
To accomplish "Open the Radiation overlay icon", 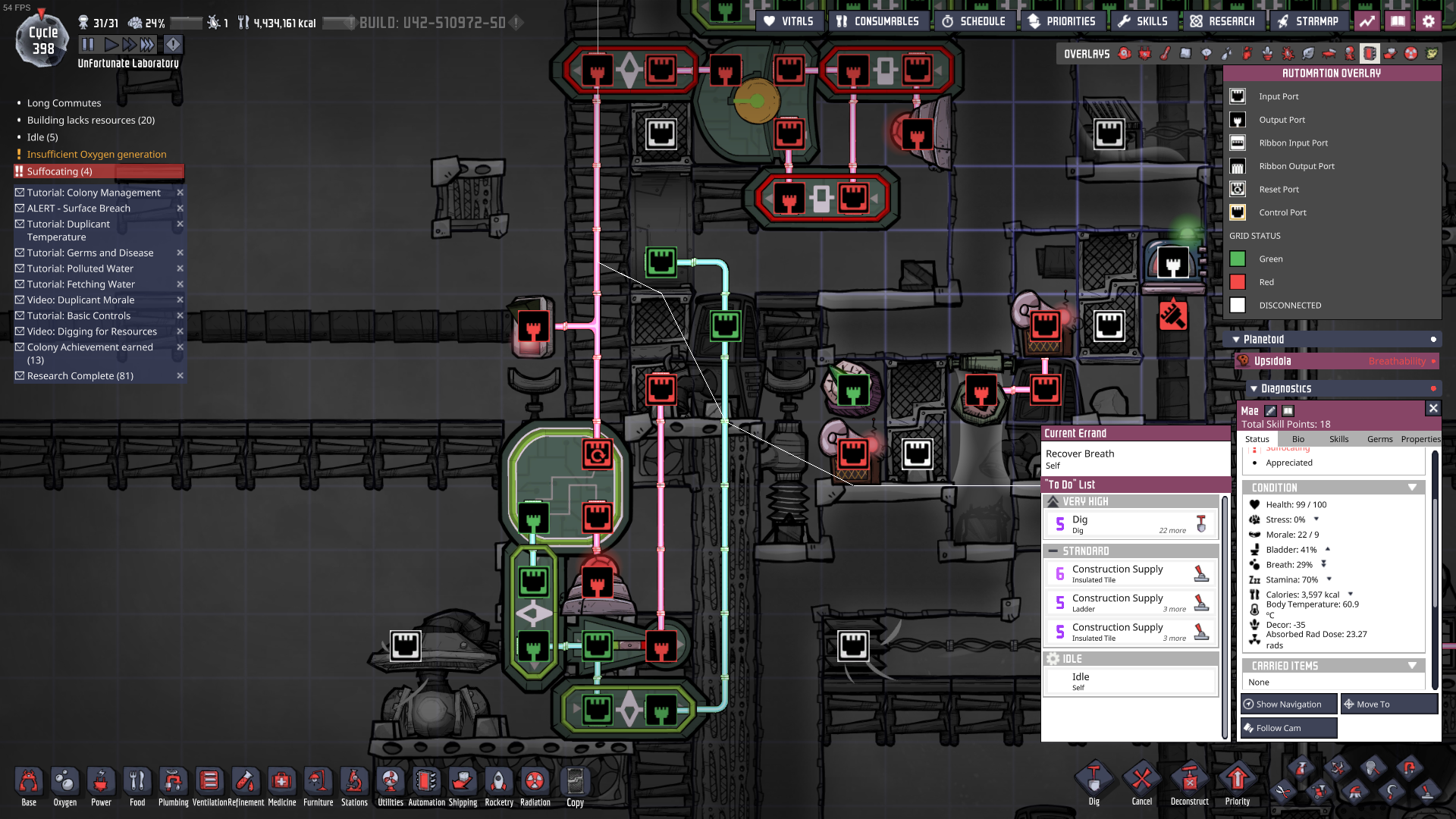I will [1411, 53].
